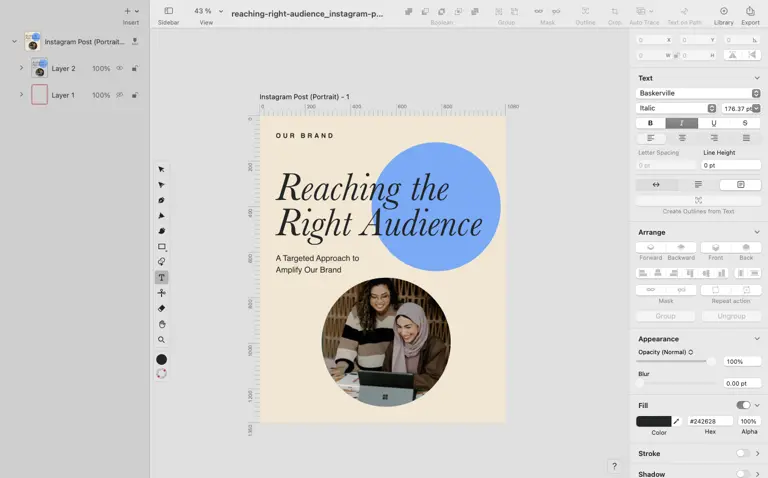Click the dark fill Color swatch
Image resolution: width=768 pixels, height=478 pixels.
point(653,421)
